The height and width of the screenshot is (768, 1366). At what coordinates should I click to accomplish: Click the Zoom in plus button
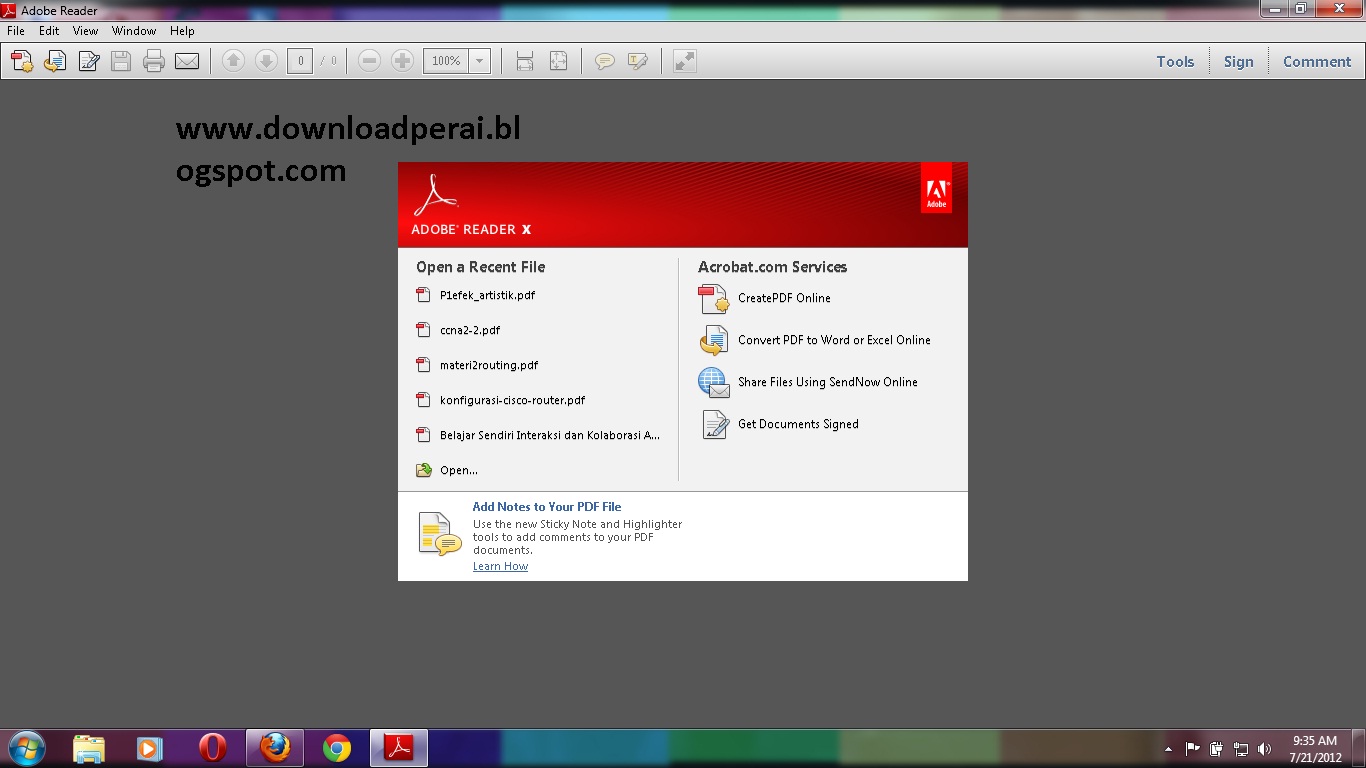coord(402,61)
